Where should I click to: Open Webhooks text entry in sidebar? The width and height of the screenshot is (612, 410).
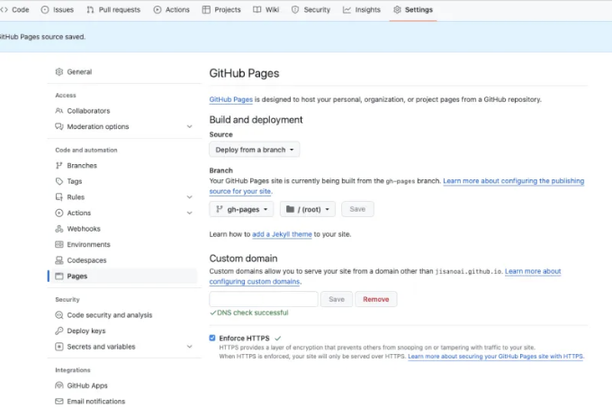tap(84, 229)
